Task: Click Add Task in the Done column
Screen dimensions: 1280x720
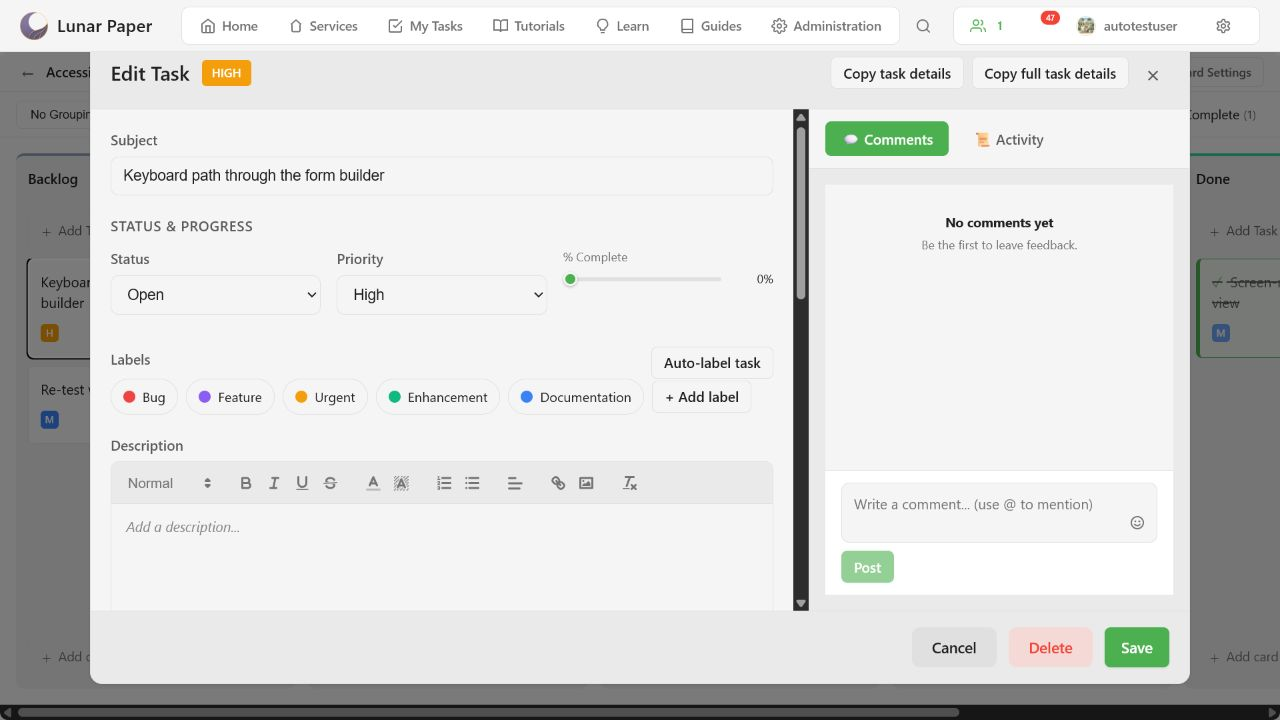Action: pyautogui.click(x=1243, y=230)
